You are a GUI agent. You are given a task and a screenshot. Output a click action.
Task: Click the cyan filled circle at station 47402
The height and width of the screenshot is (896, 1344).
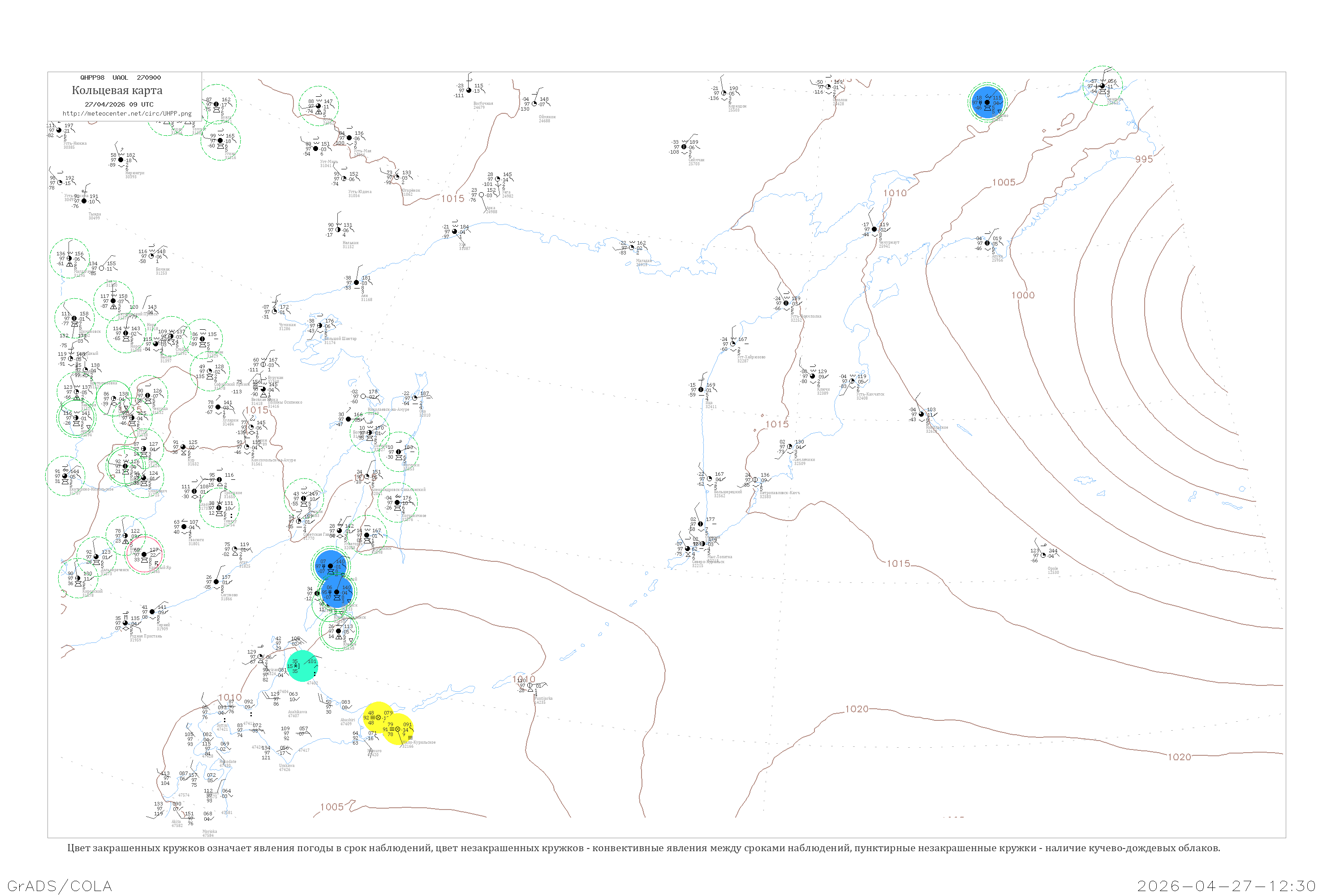click(x=302, y=666)
